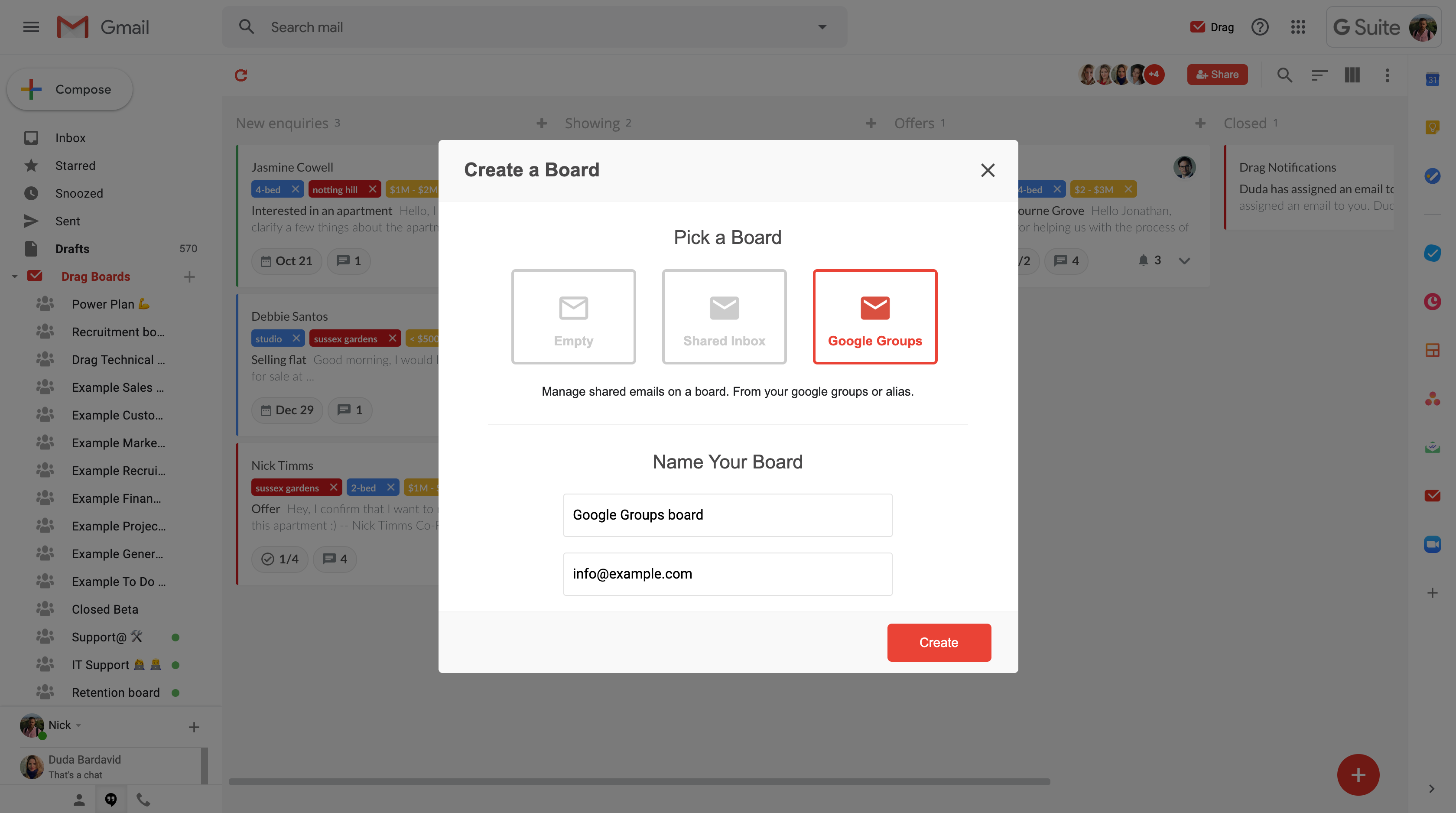The width and height of the screenshot is (1456, 813).
Task: Open the Zoom add-on side panel icon
Action: pyautogui.click(x=1432, y=544)
